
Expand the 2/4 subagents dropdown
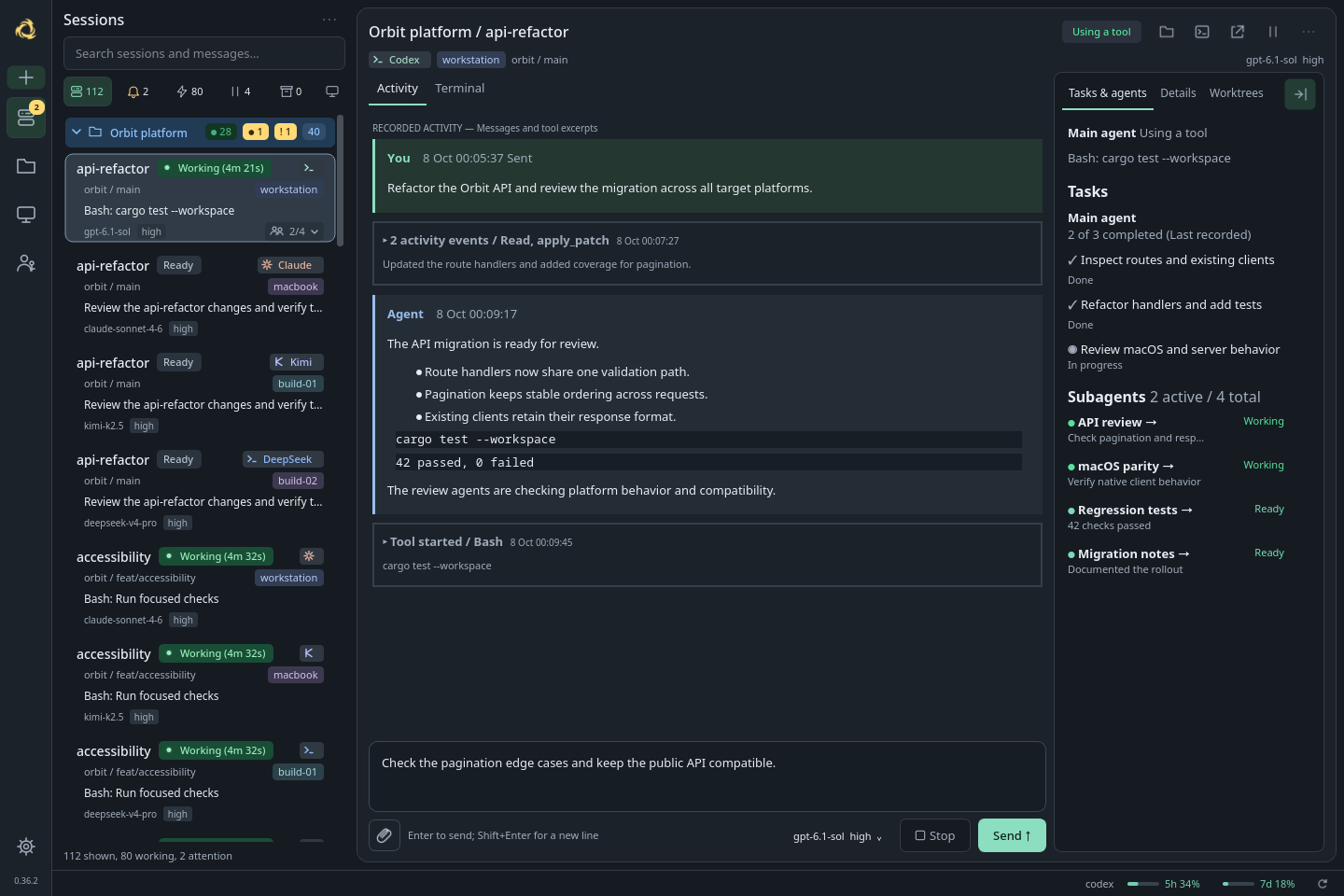(x=295, y=231)
